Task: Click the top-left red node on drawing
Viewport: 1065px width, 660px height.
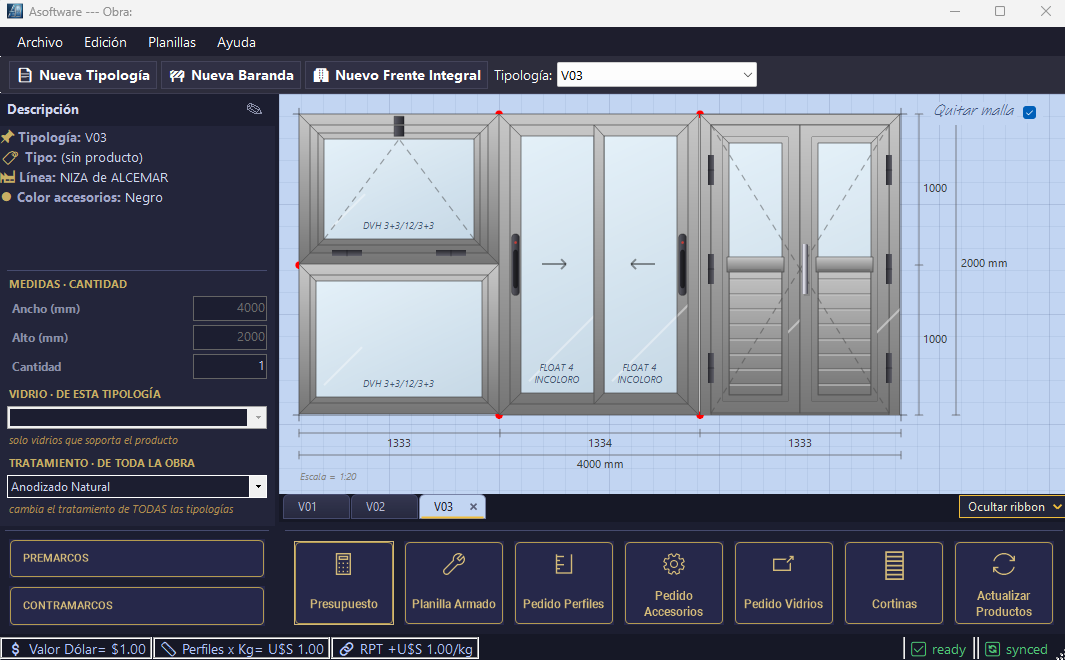Action: point(499,113)
